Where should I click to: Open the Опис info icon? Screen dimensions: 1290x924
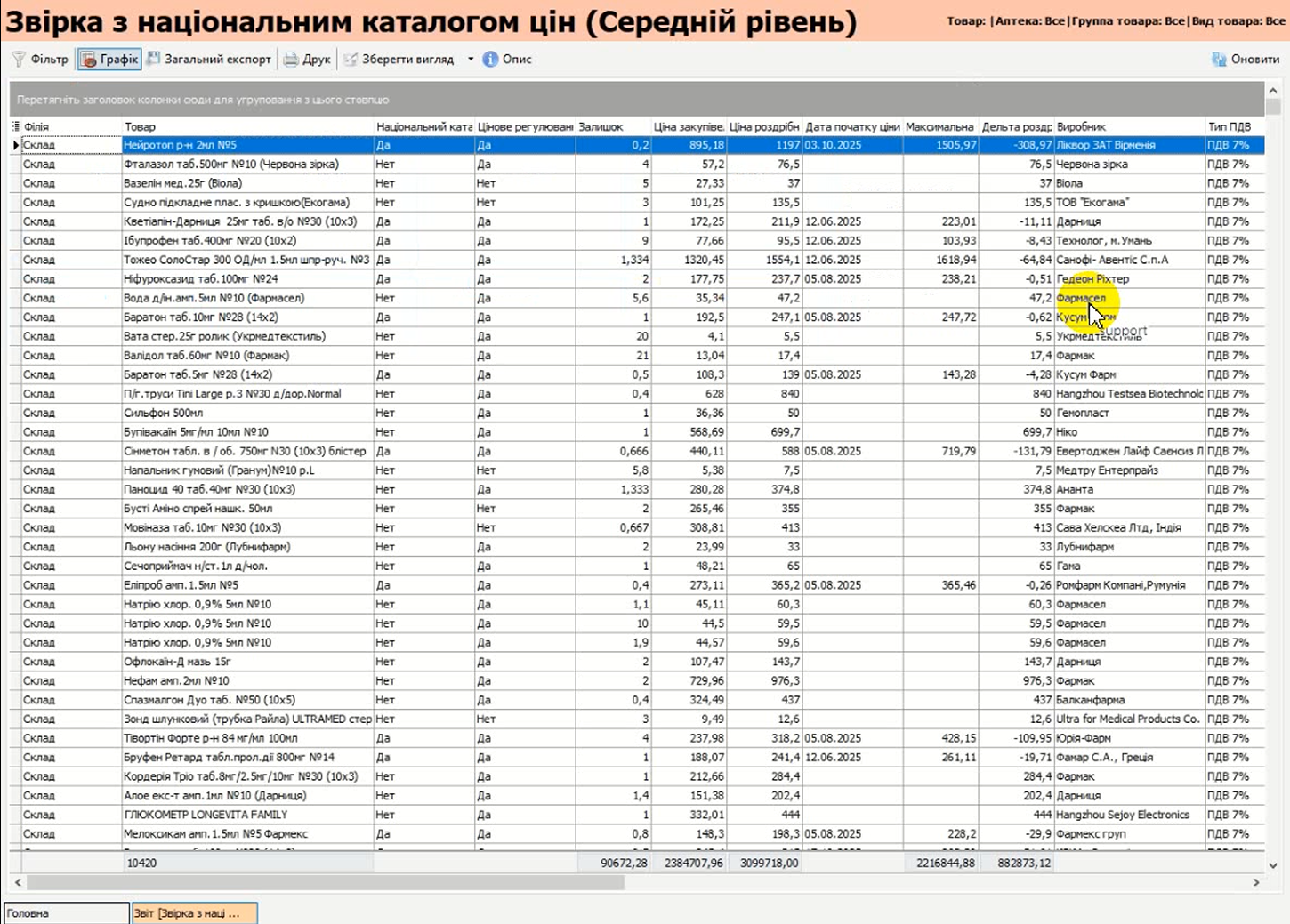point(490,60)
